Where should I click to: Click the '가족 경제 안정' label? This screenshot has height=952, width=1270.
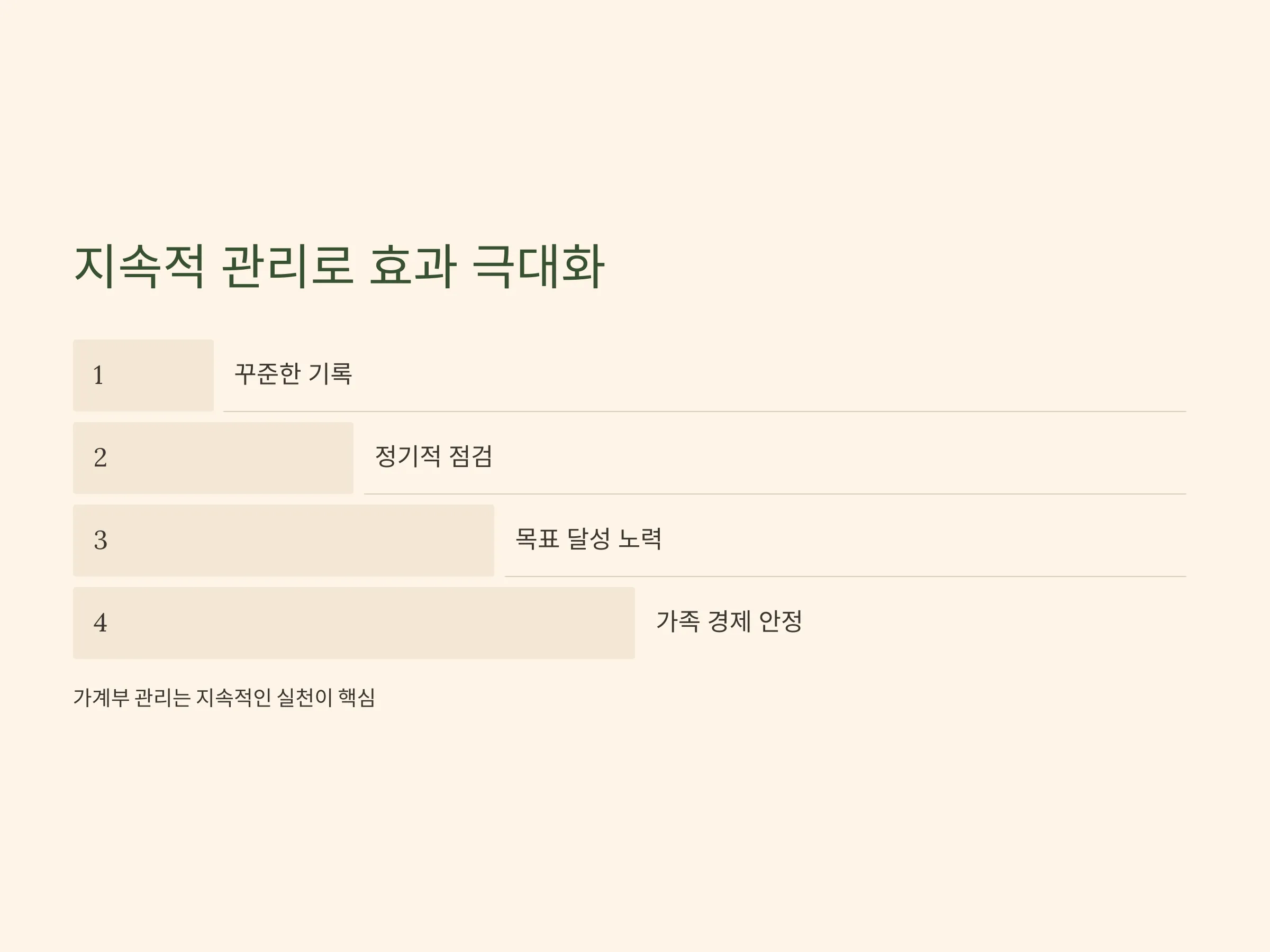coord(729,621)
